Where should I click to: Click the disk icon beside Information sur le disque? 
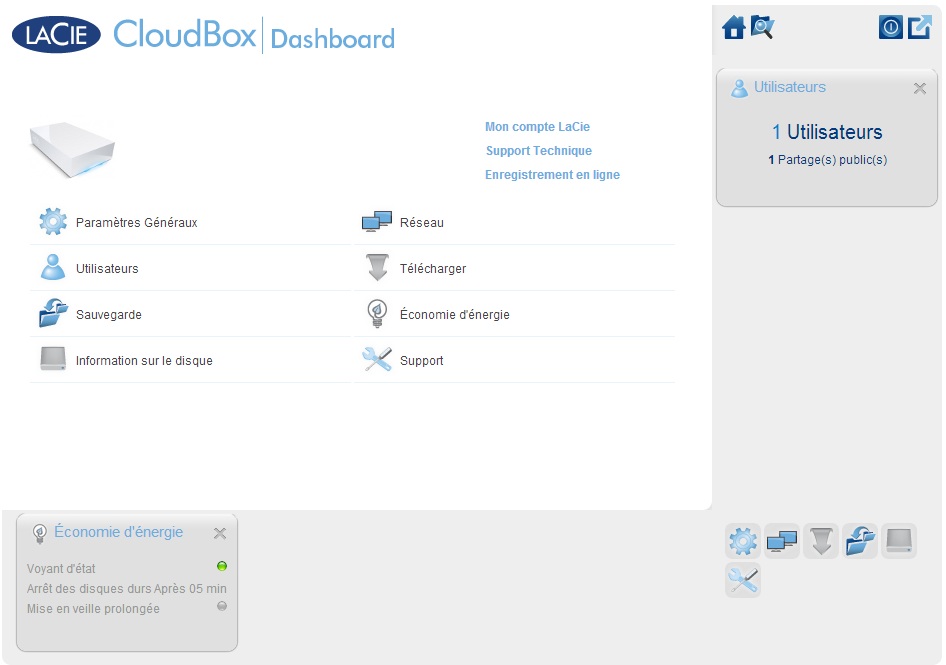pyautogui.click(x=53, y=359)
